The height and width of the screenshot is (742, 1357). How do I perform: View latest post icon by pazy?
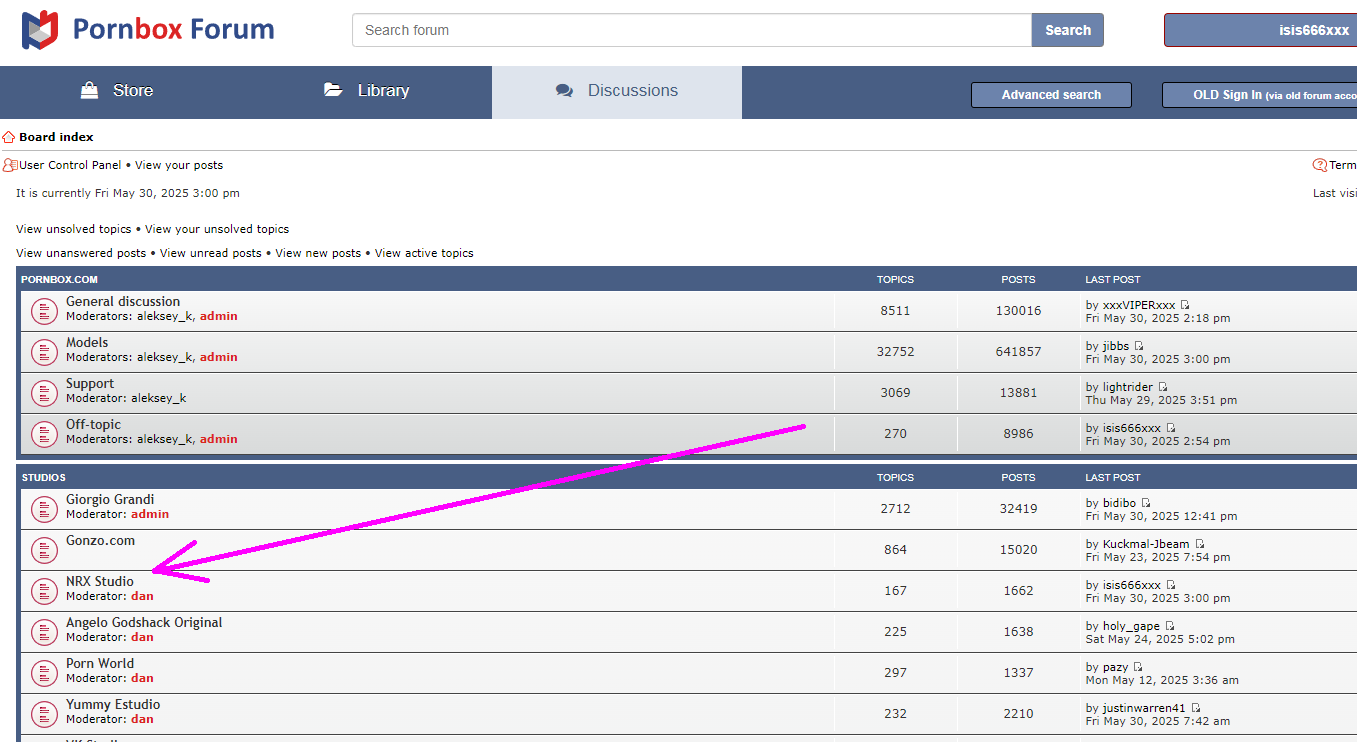click(x=1138, y=667)
